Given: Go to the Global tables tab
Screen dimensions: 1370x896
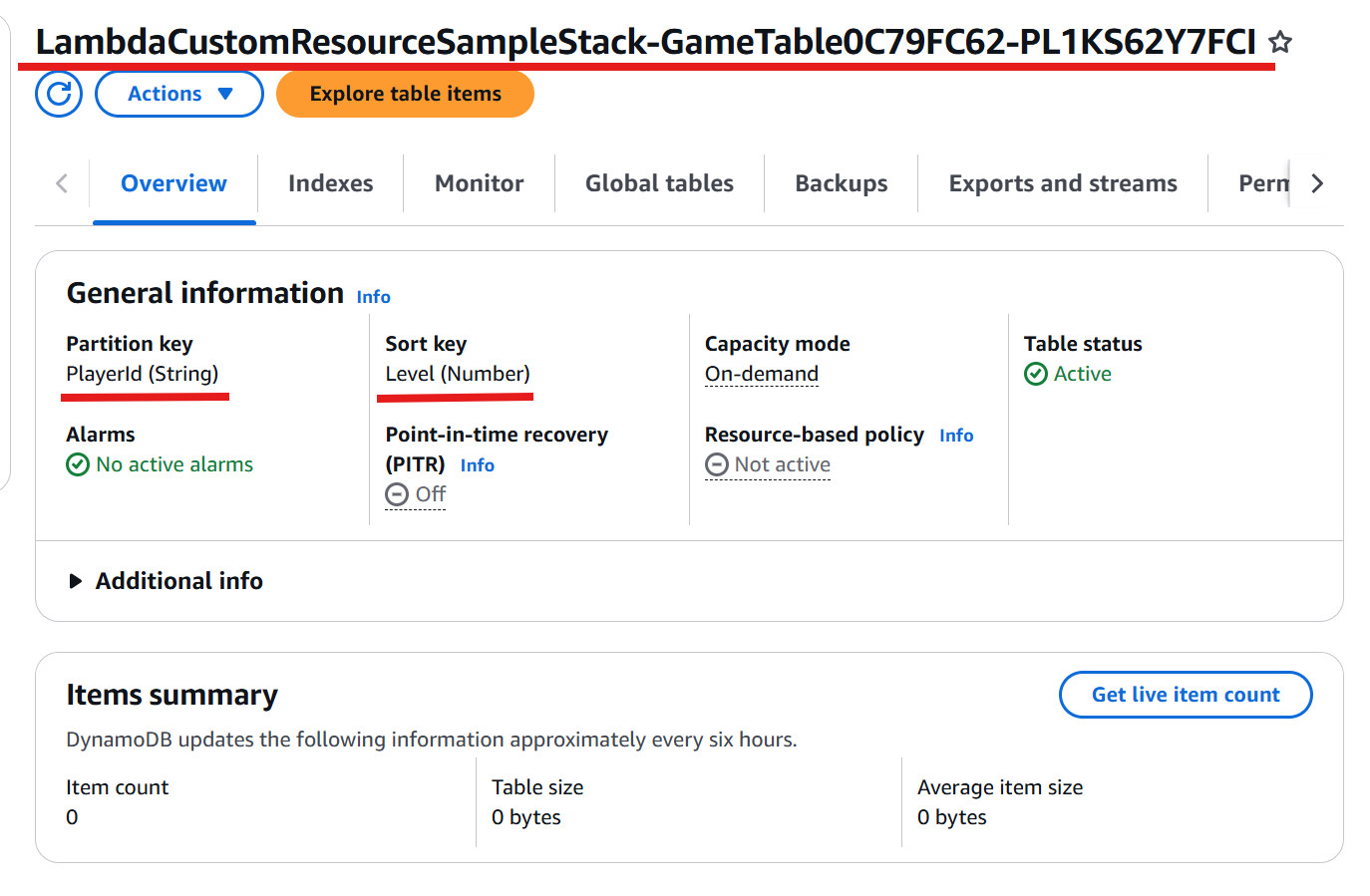Looking at the screenshot, I should [x=659, y=183].
